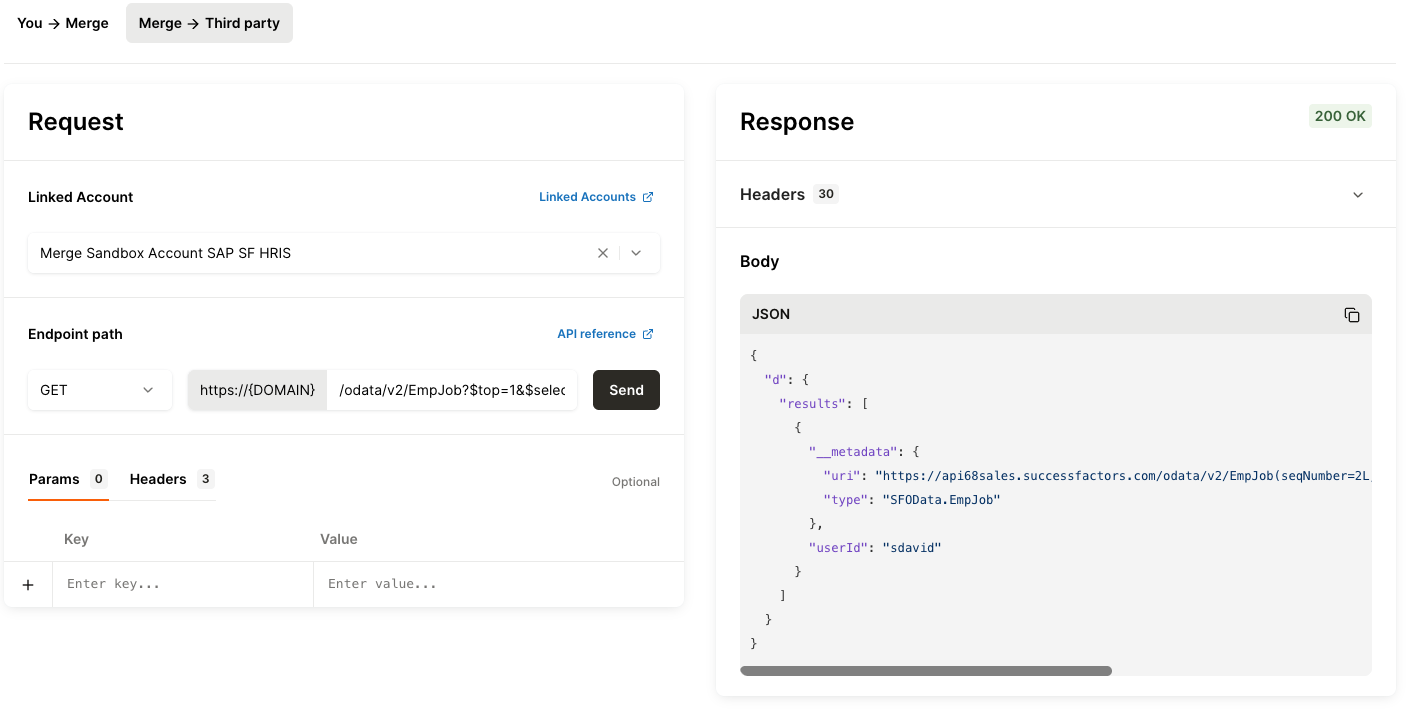This screenshot has width=1414, height=715.
Task: Expand the response Headers section
Action: pos(1357,195)
